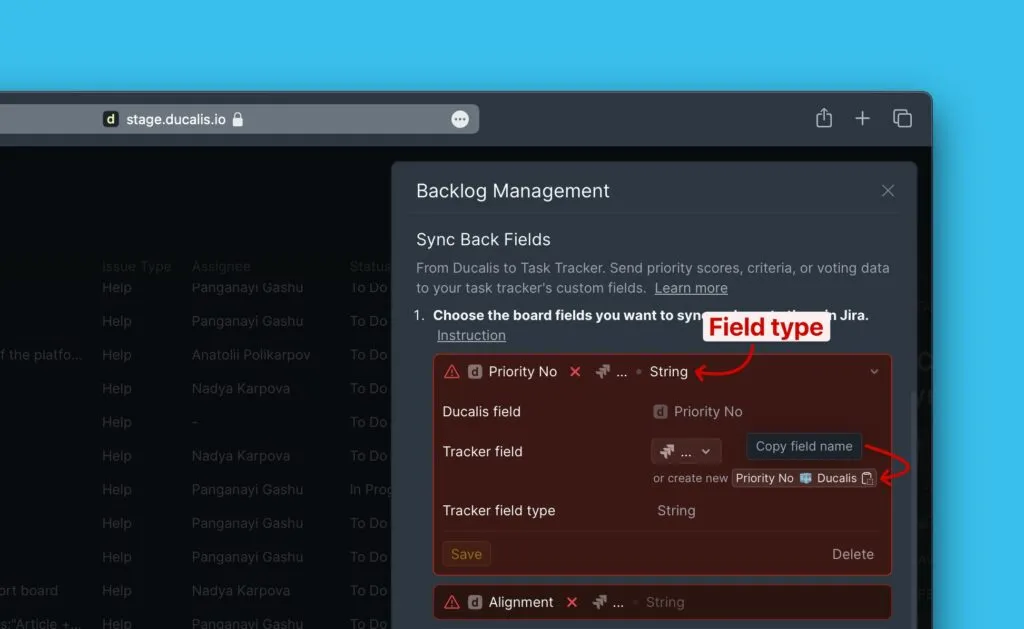
Task: Click the Priority No Ducalis field name chip
Action: click(x=796, y=478)
